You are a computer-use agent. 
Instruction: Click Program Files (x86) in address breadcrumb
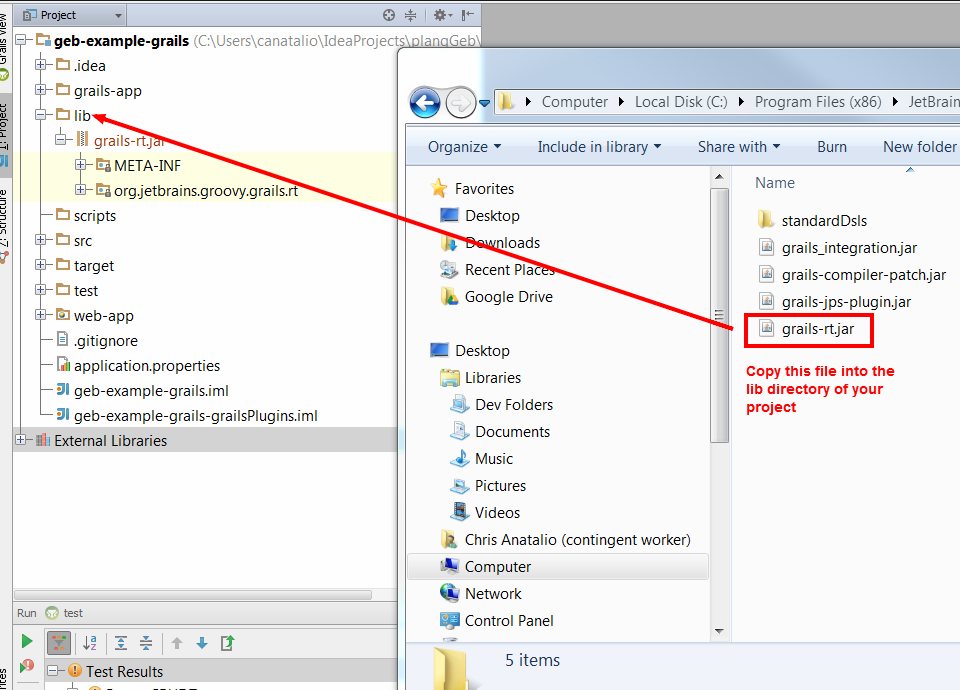(x=818, y=102)
